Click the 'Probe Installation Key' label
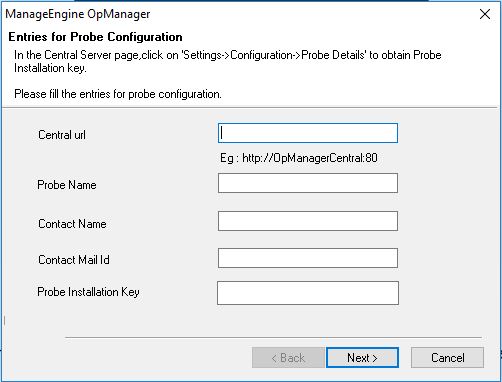Screen dimensions: 502x382 pos(88,292)
